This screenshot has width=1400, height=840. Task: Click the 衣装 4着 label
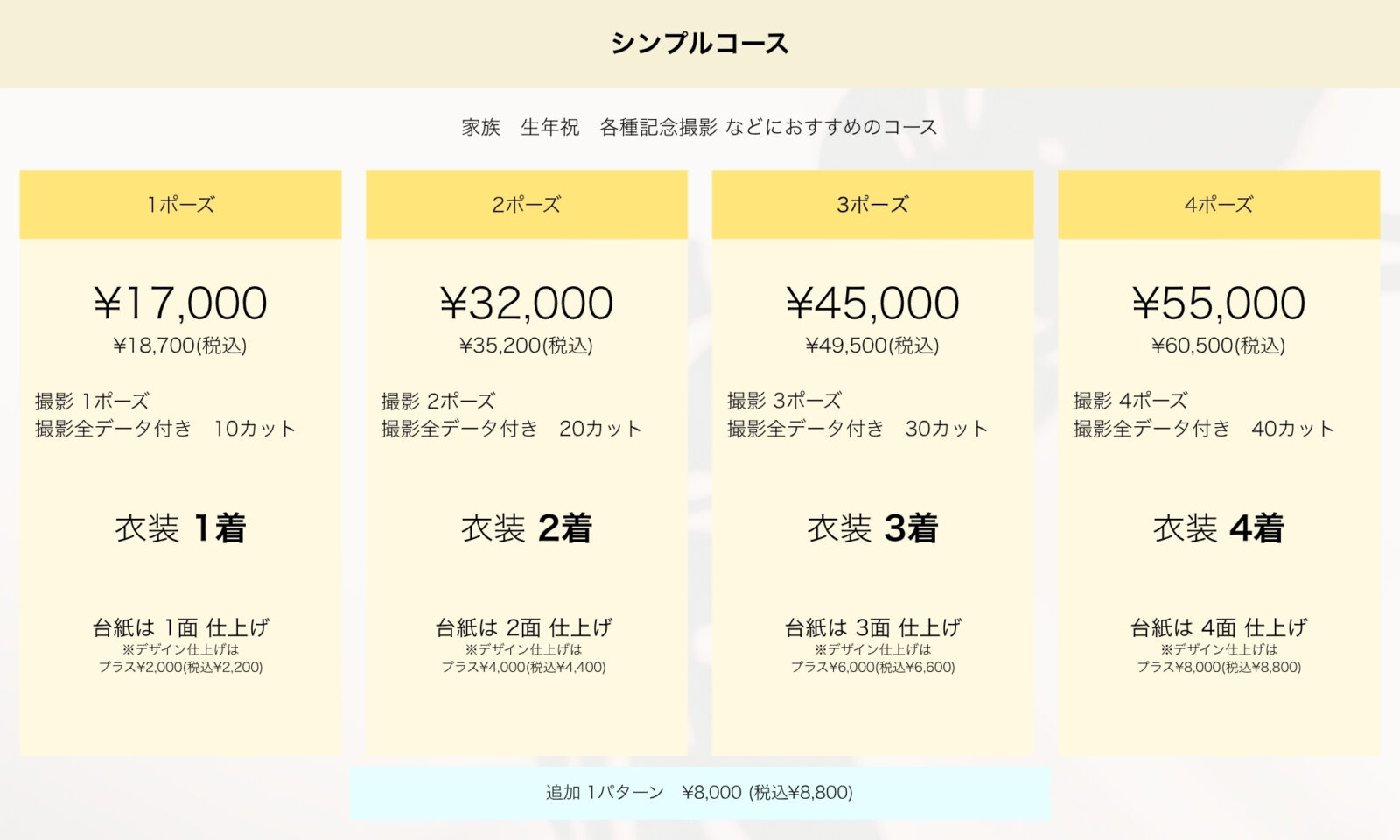1218,528
